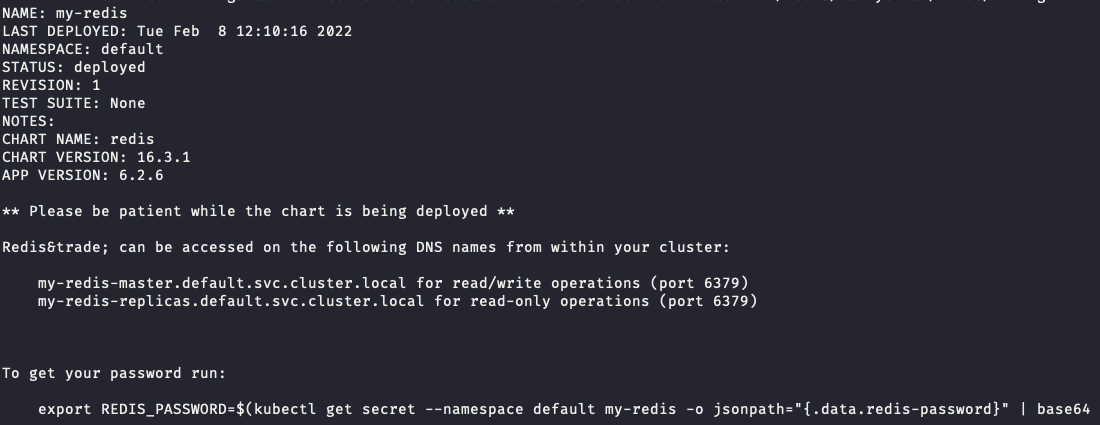Screen dimensions: 1100x425
Task: Click the "NOTES:" line
Action: tap(29, 121)
